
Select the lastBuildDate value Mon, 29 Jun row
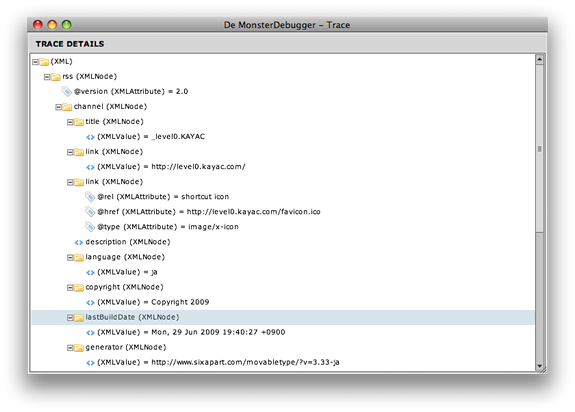(283, 332)
